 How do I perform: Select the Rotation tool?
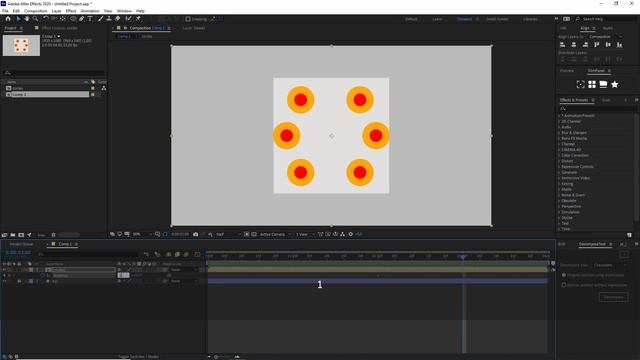(46, 19)
